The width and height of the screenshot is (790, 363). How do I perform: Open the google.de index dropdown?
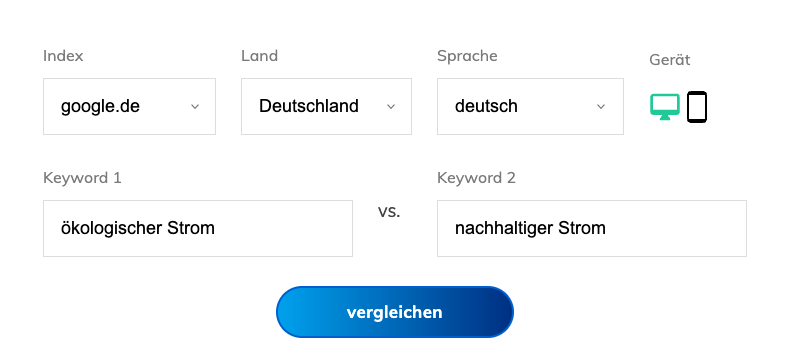[x=129, y=106]
